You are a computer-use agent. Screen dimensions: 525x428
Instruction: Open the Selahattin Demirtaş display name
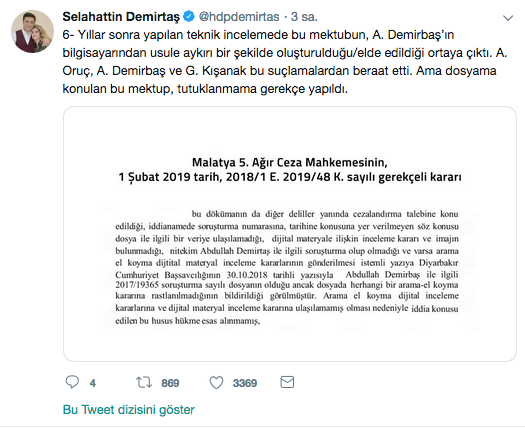click(121, 17)
